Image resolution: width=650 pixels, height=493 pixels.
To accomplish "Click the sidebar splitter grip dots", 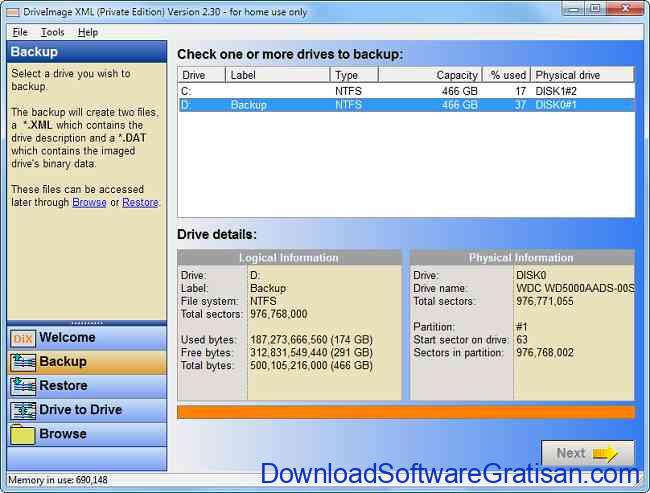I will (87, 323).
